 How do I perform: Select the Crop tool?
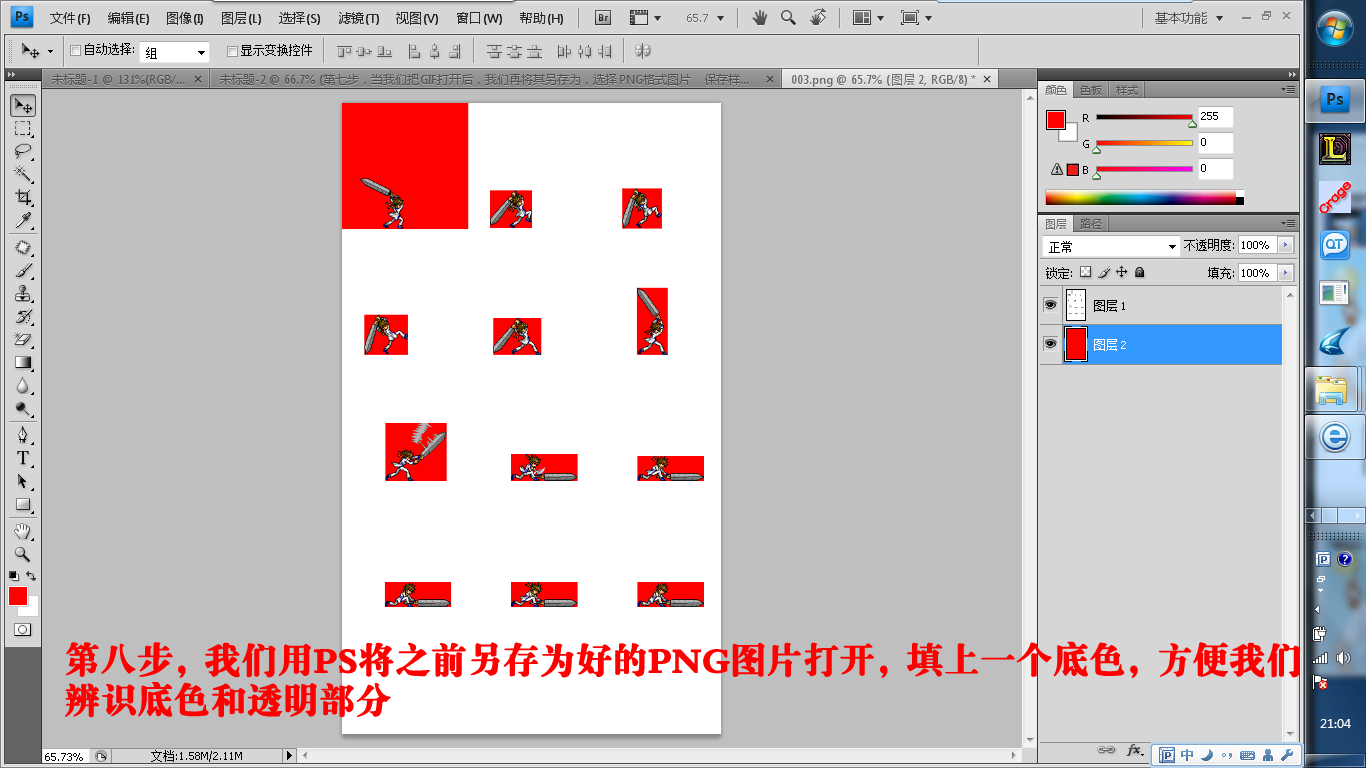(22, 198)
